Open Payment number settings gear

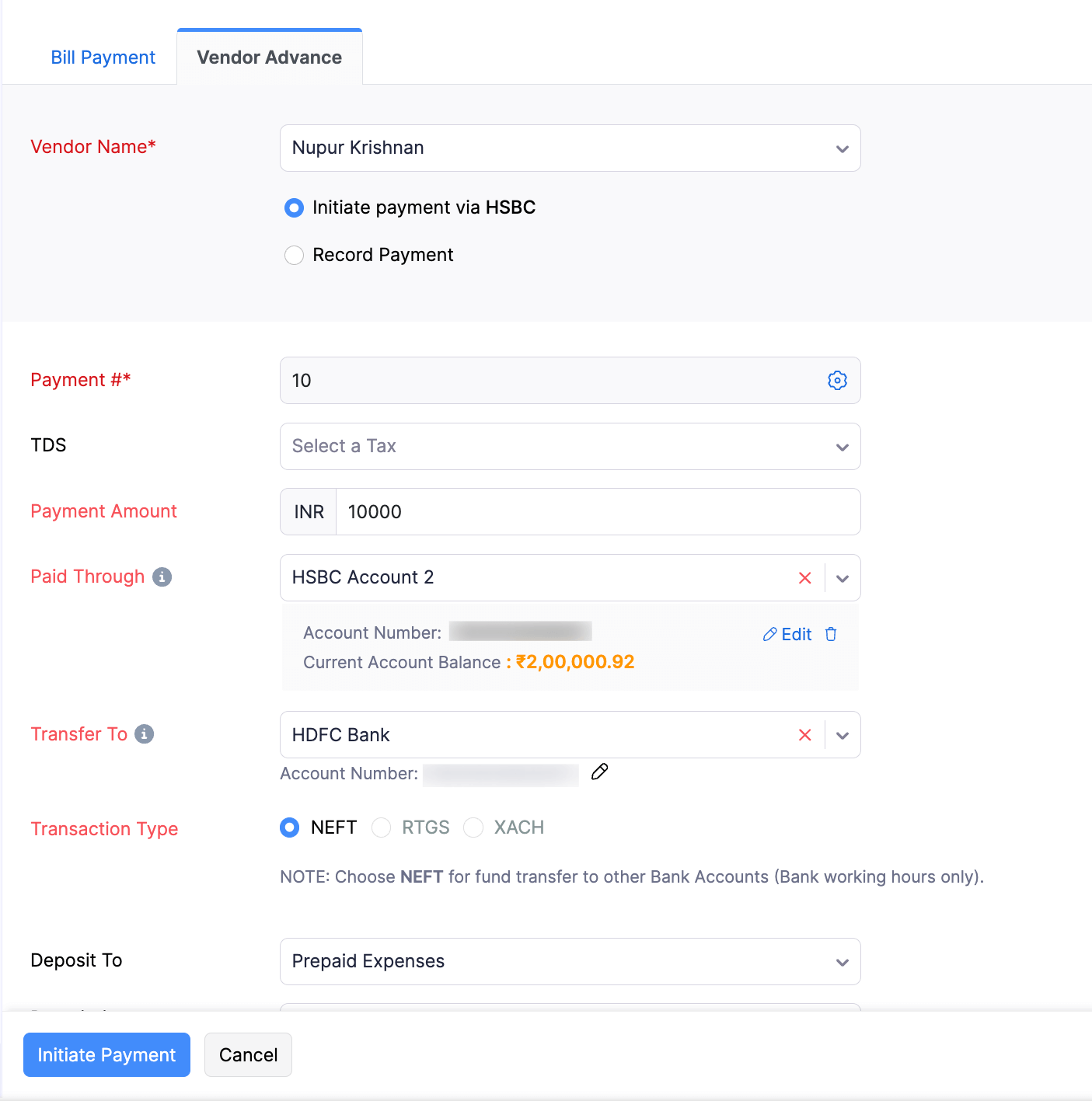point(837,381)
